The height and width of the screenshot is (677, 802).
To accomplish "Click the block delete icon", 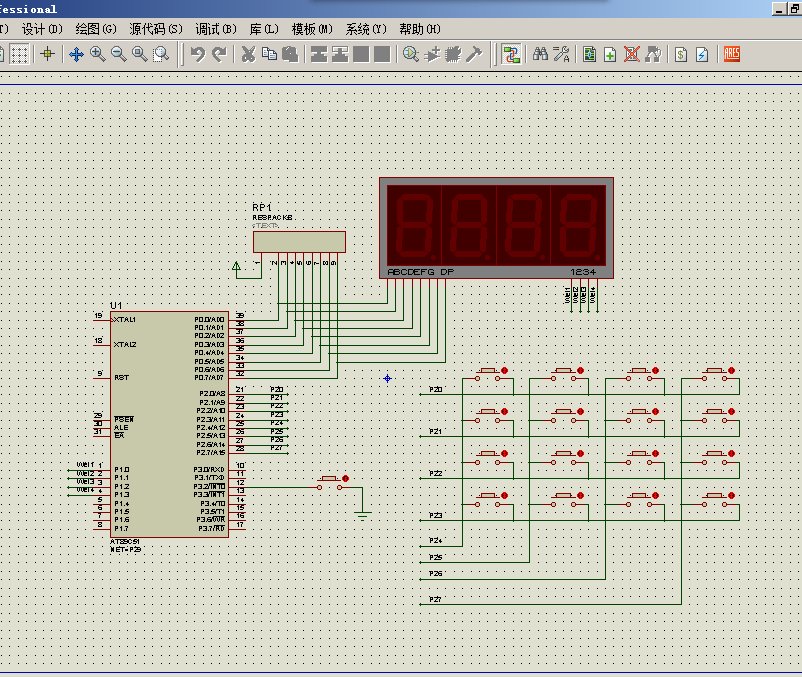I will 382,54.
